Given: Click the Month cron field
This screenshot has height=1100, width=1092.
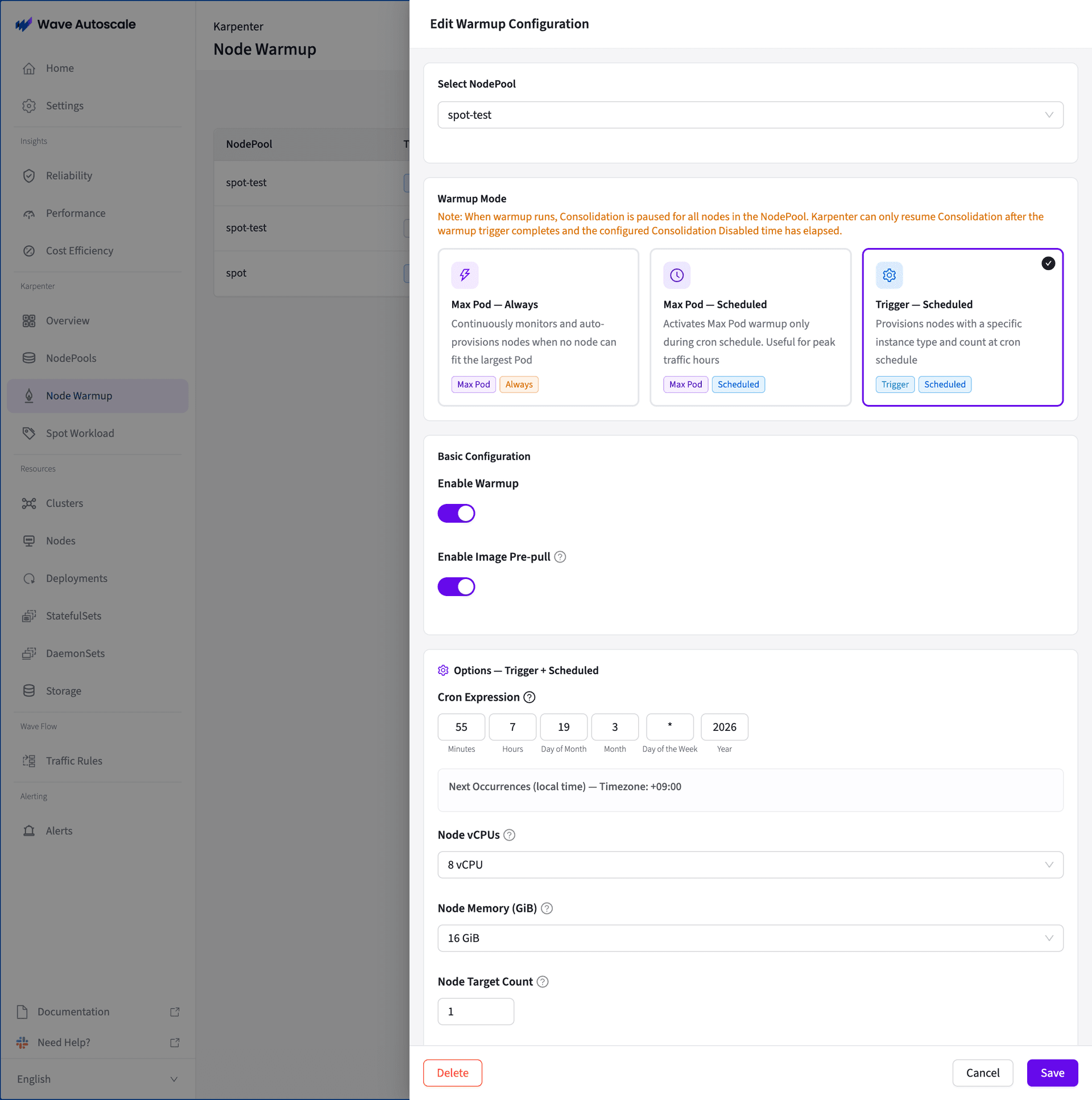Looking at the screenshot, I should point(615,728).
